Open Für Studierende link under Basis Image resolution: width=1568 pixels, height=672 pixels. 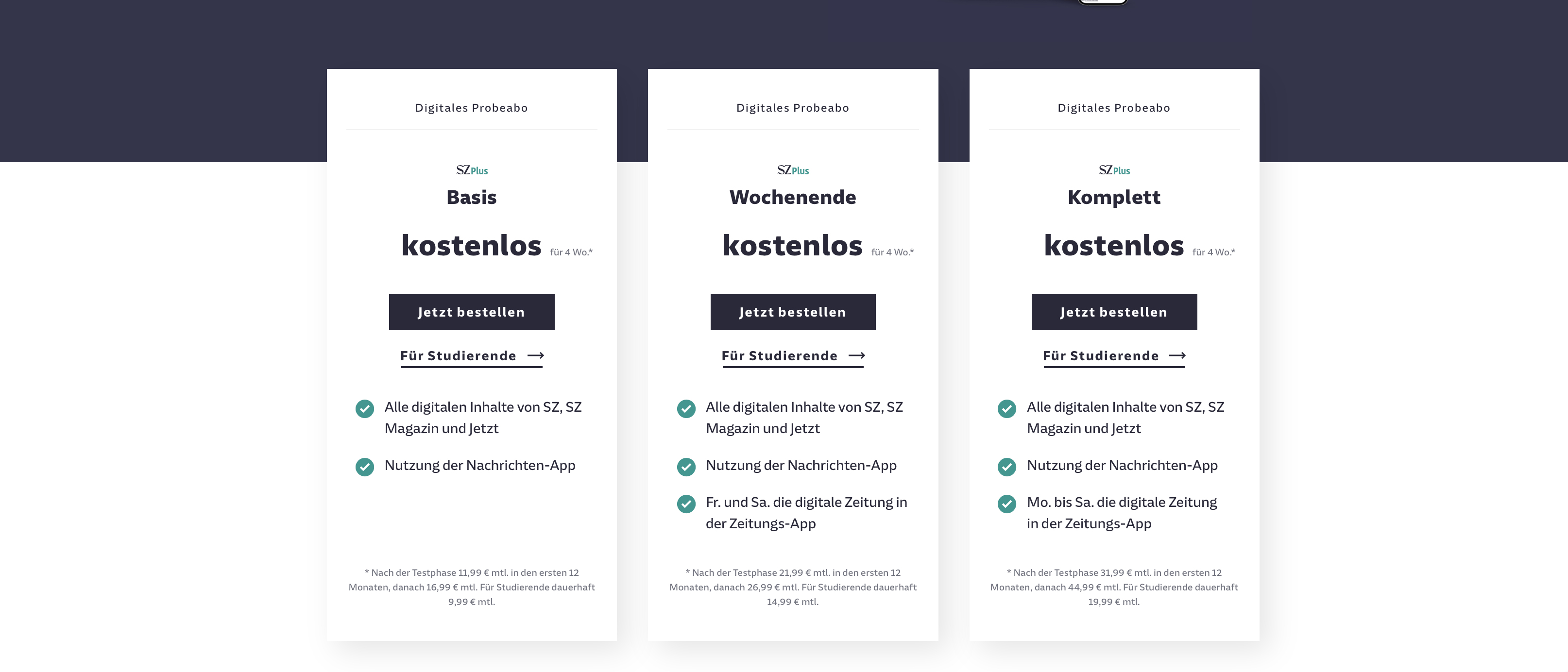(x=472, y=357)
